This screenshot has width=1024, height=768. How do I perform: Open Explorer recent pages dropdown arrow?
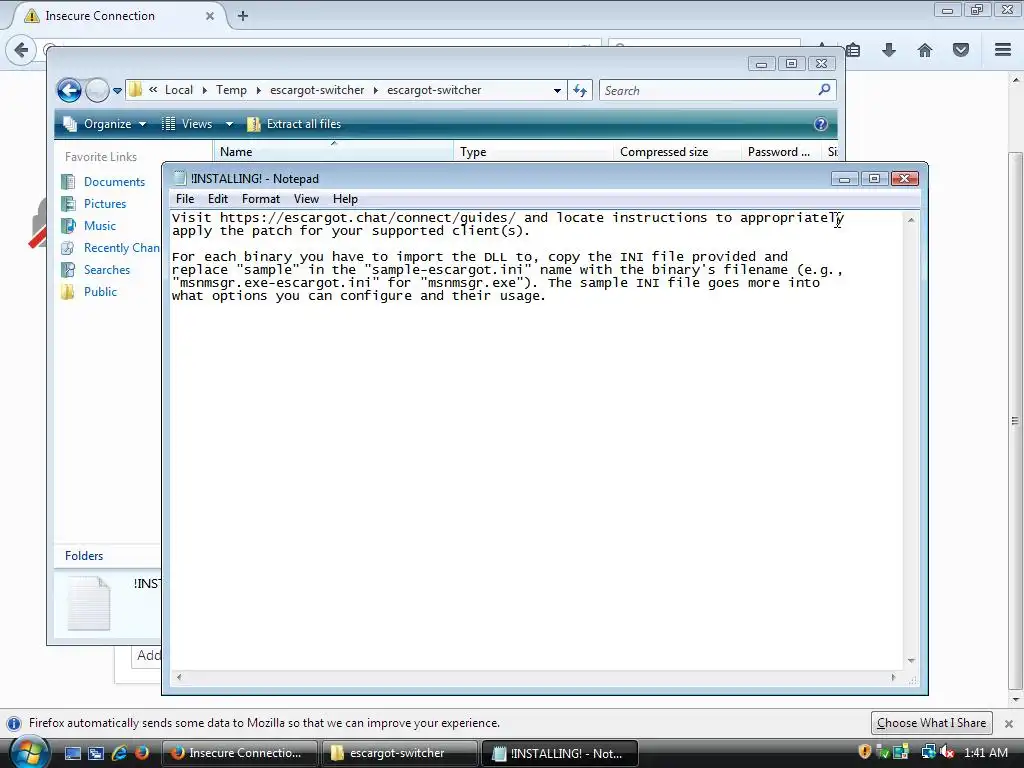pyautogui.click(x=118, y=91)
